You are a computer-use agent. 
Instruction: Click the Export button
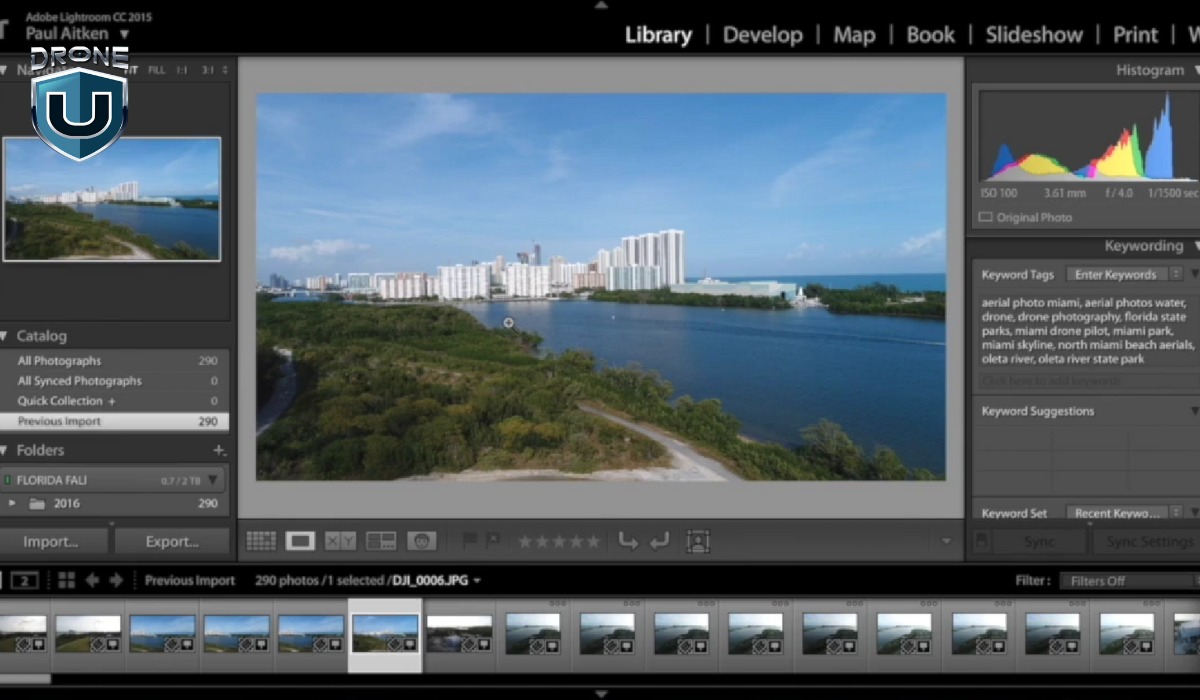172,541
